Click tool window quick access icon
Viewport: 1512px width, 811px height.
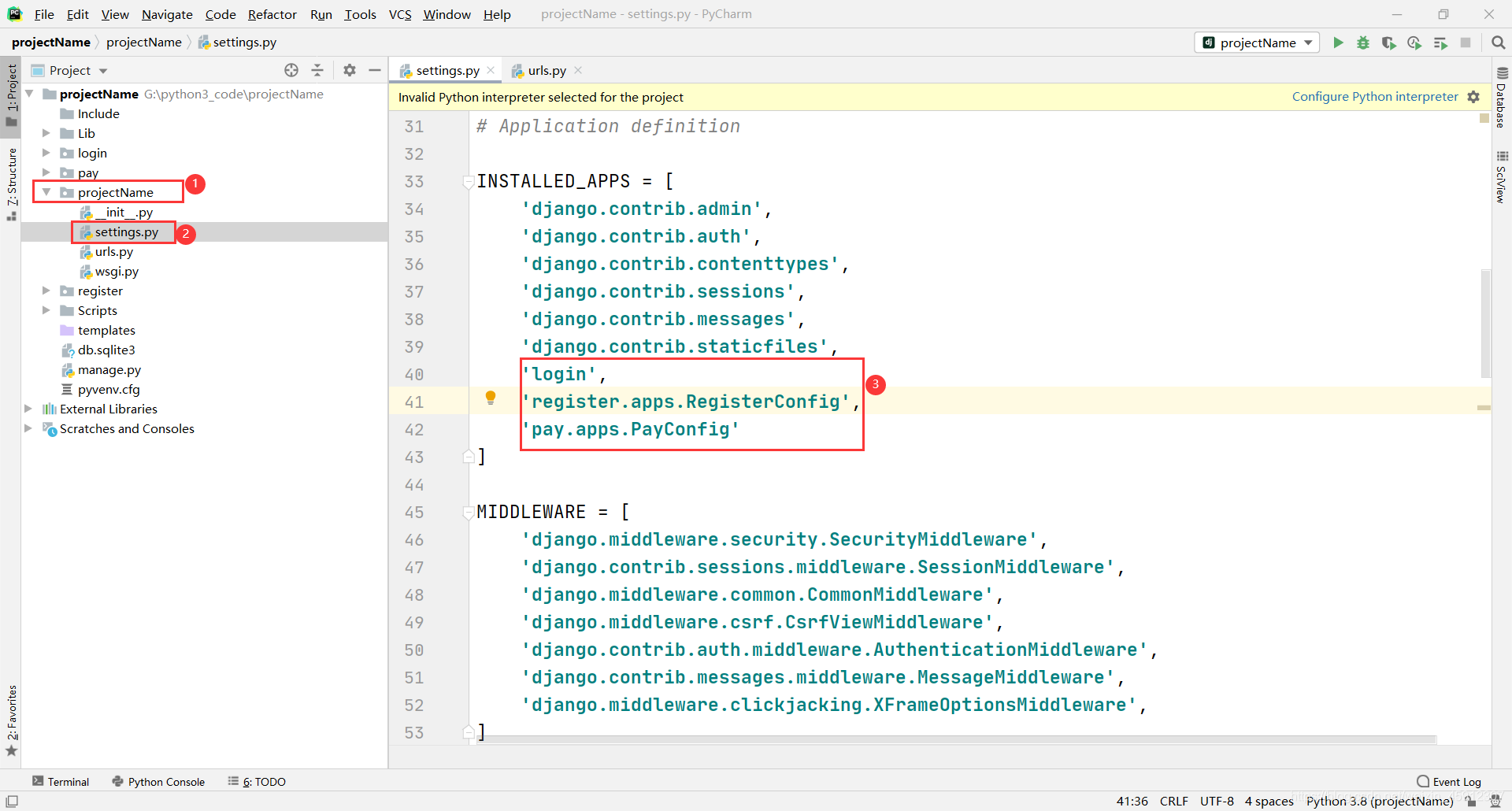[x=12, y=801]
